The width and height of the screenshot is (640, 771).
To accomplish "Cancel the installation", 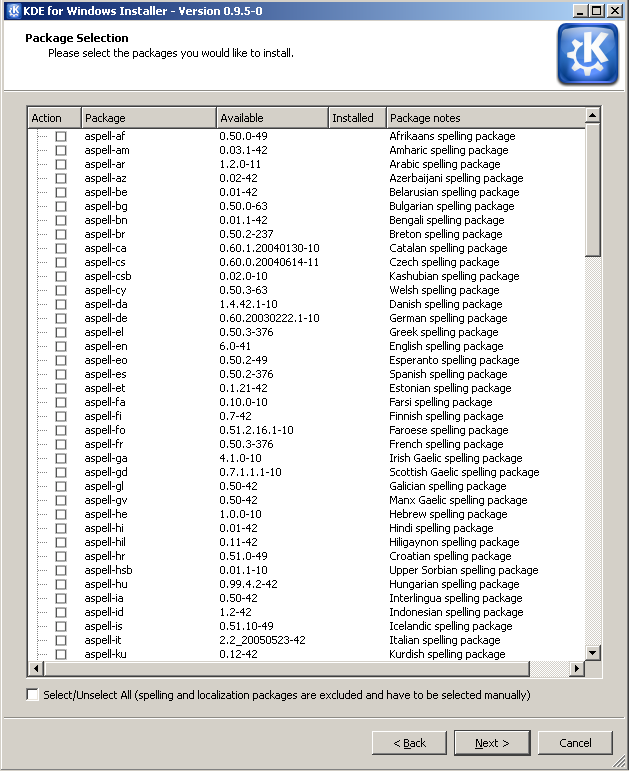I will [x=575, y=743].
